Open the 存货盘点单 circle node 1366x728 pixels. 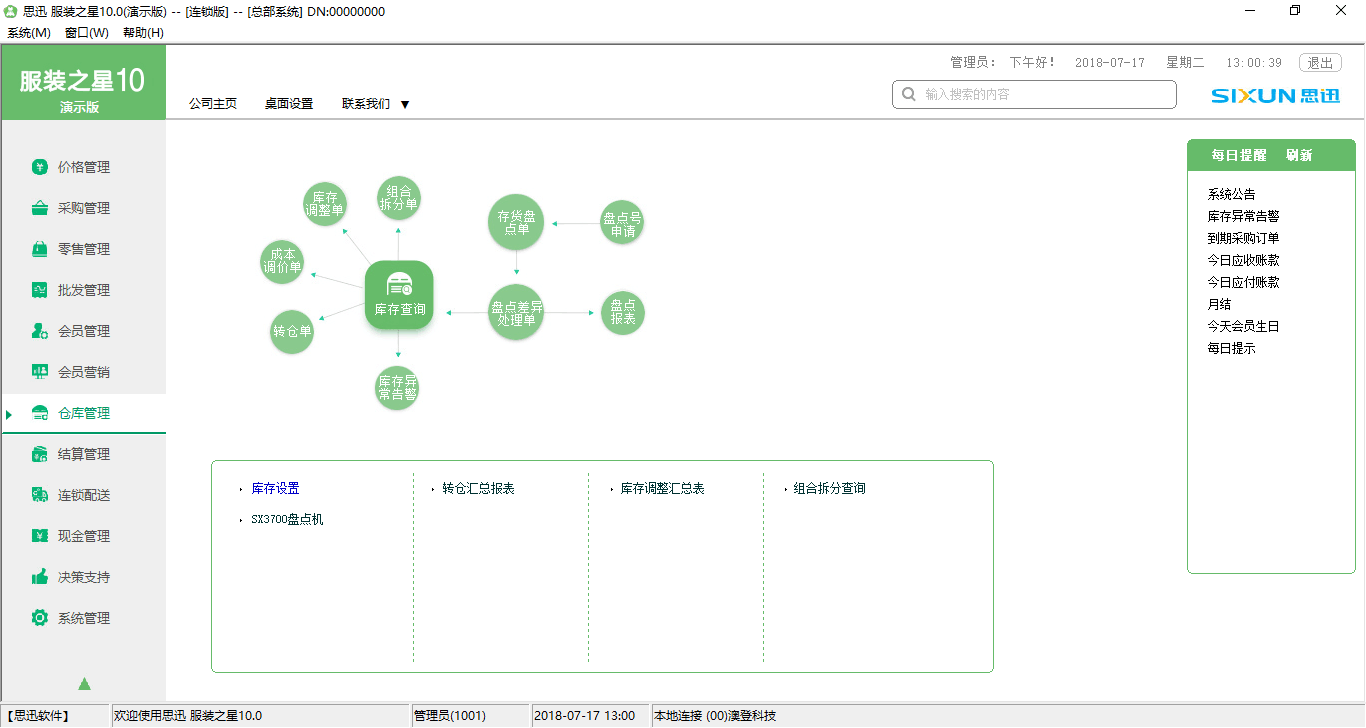tap(516, 222)
